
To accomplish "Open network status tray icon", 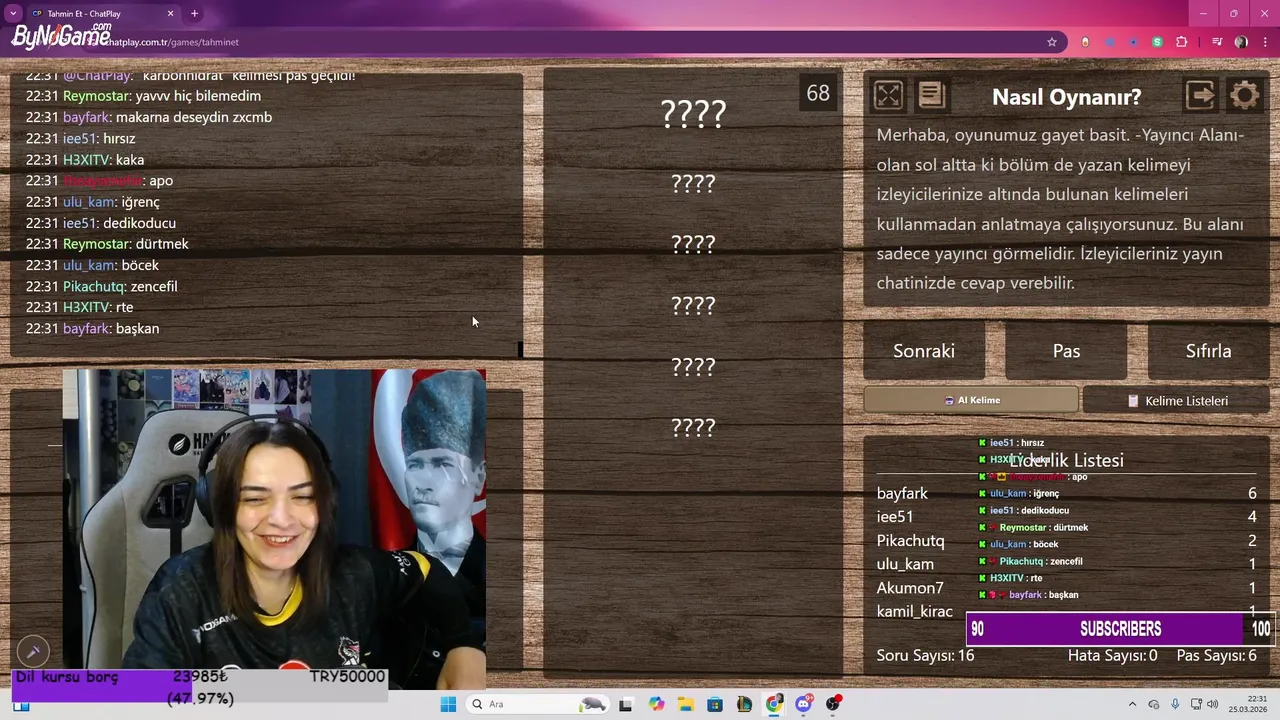I will 1194,704.
